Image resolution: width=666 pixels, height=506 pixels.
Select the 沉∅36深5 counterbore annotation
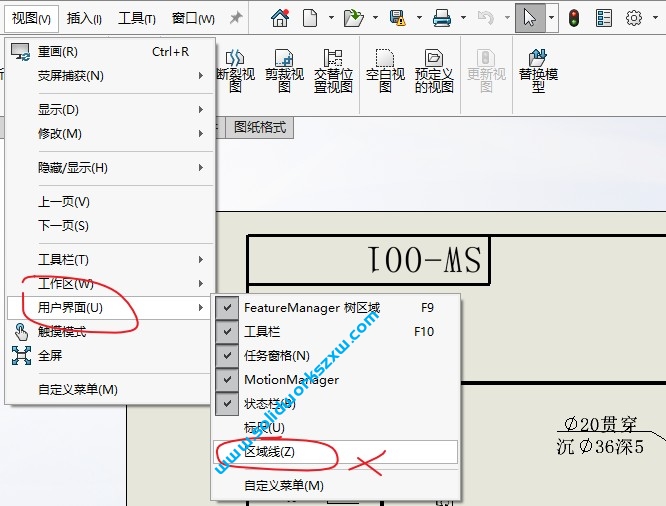(x=600, y=447)
